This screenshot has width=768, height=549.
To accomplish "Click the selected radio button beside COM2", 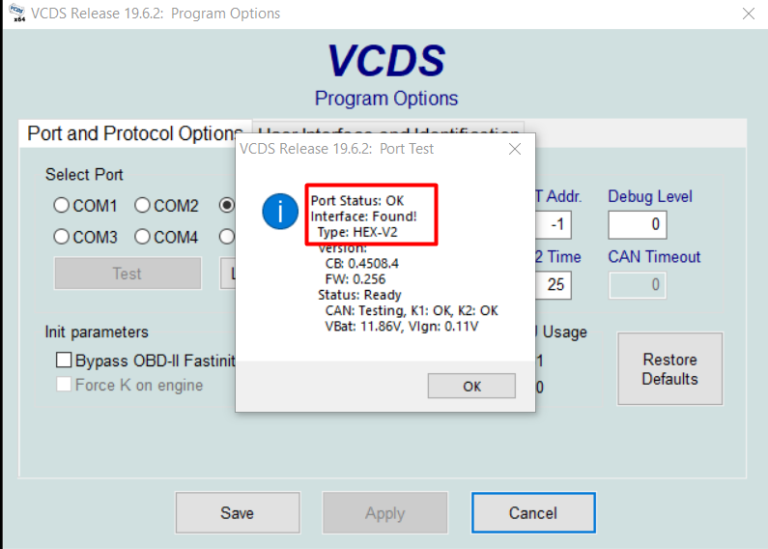I will pyautogui.click(x=227, y=205).
